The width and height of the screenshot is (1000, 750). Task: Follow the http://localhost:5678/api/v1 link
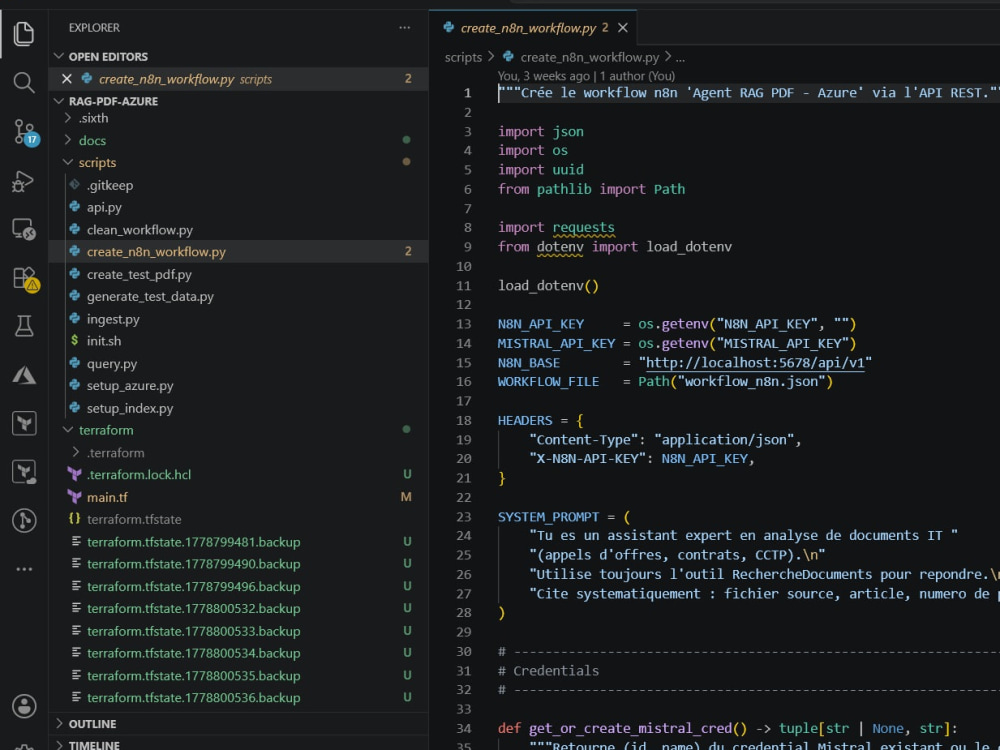[x=755, y=362]
